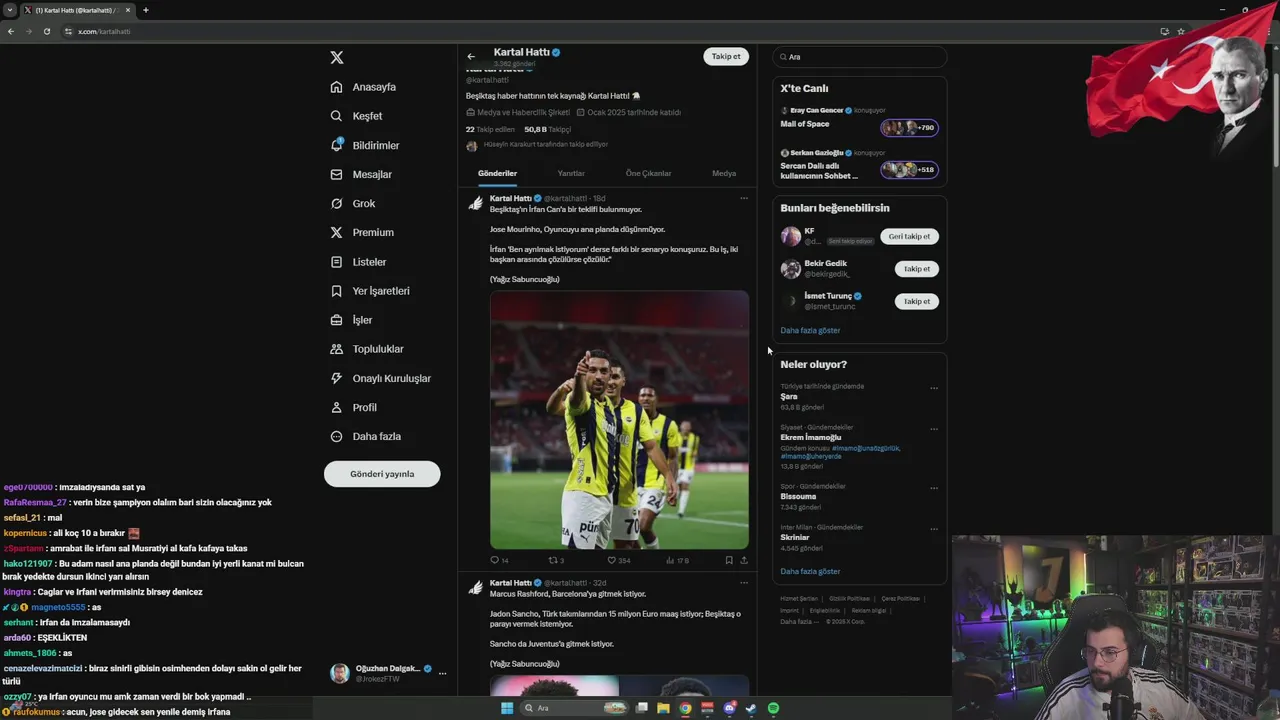Open Hizmet Şartları footer link

pyautogui.click(x=799, y=598)
